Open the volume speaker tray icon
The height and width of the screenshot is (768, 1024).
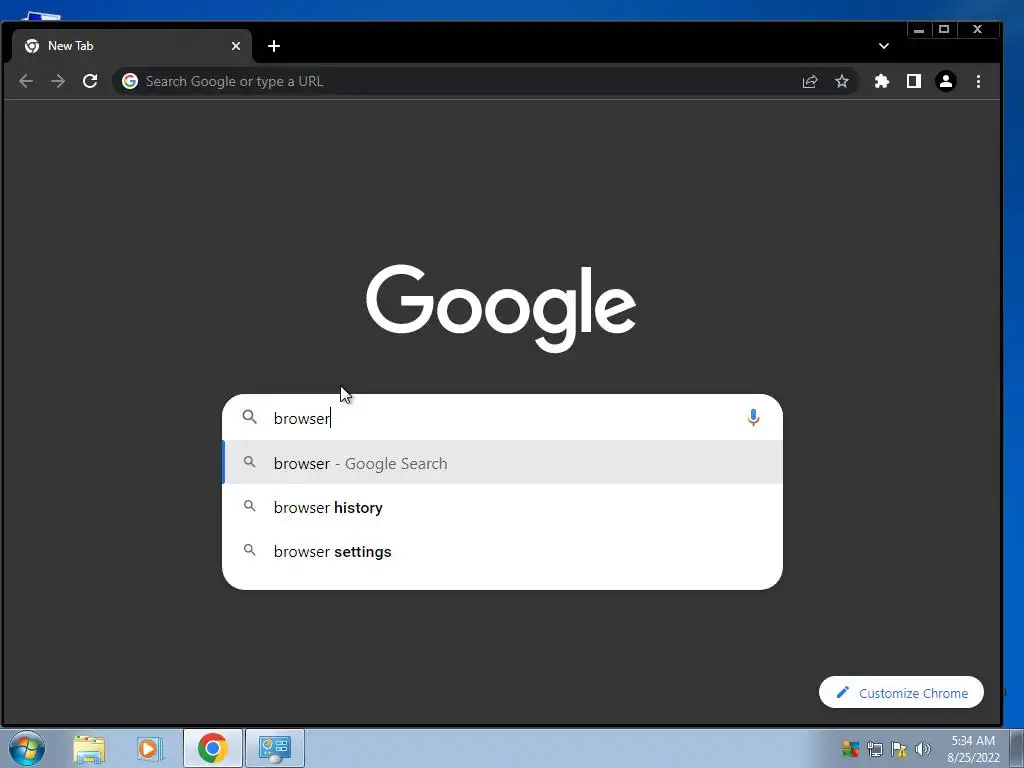923,749
